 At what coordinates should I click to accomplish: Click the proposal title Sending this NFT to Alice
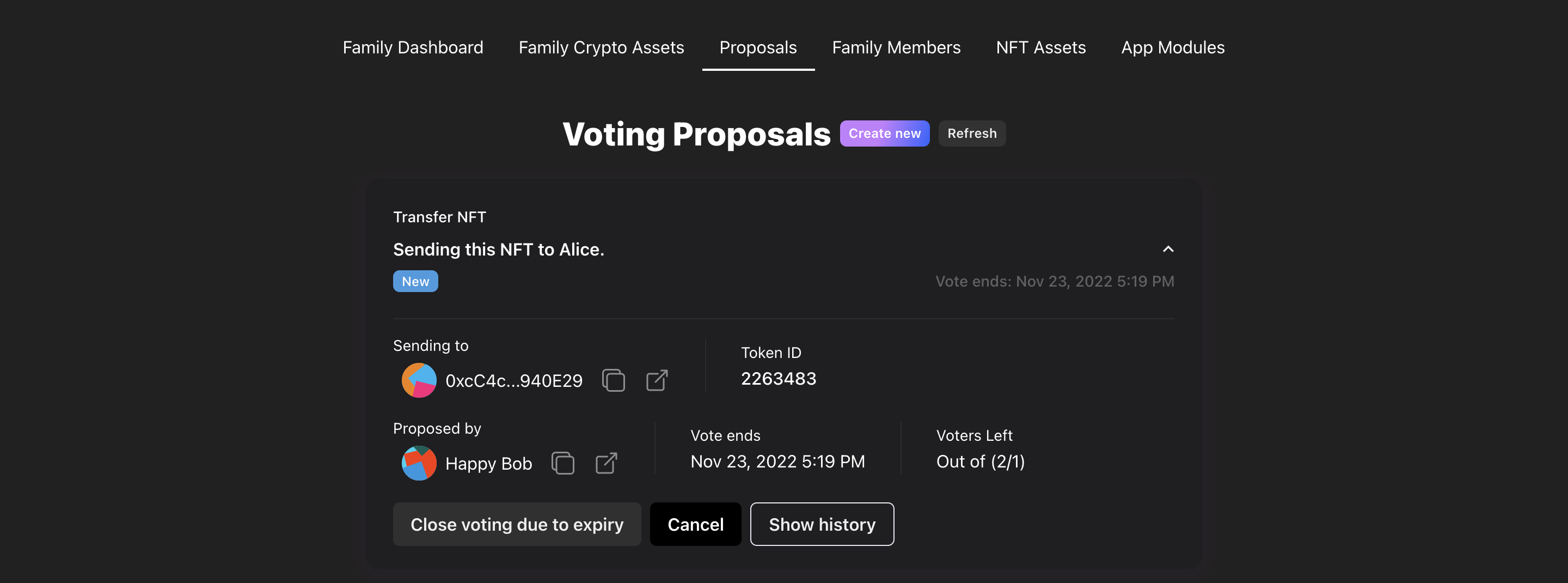tap(499, 249)
